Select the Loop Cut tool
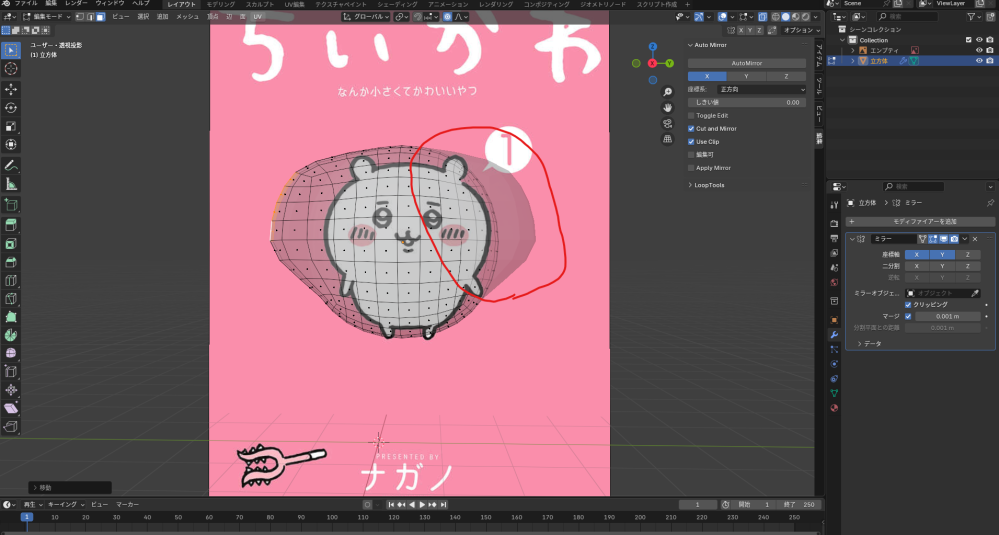The width and height of the screenshot is (999, 535). tap(11, 280)
